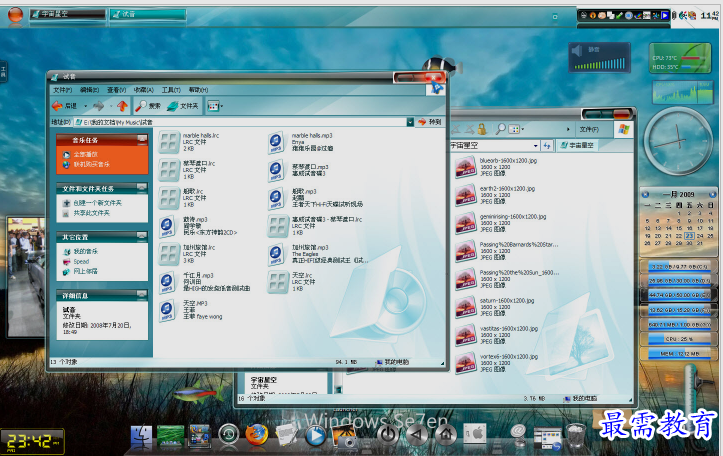Select the 船歌.lrc file name
Viewport: 723px width, 456px height.
[x=193, y=191]
